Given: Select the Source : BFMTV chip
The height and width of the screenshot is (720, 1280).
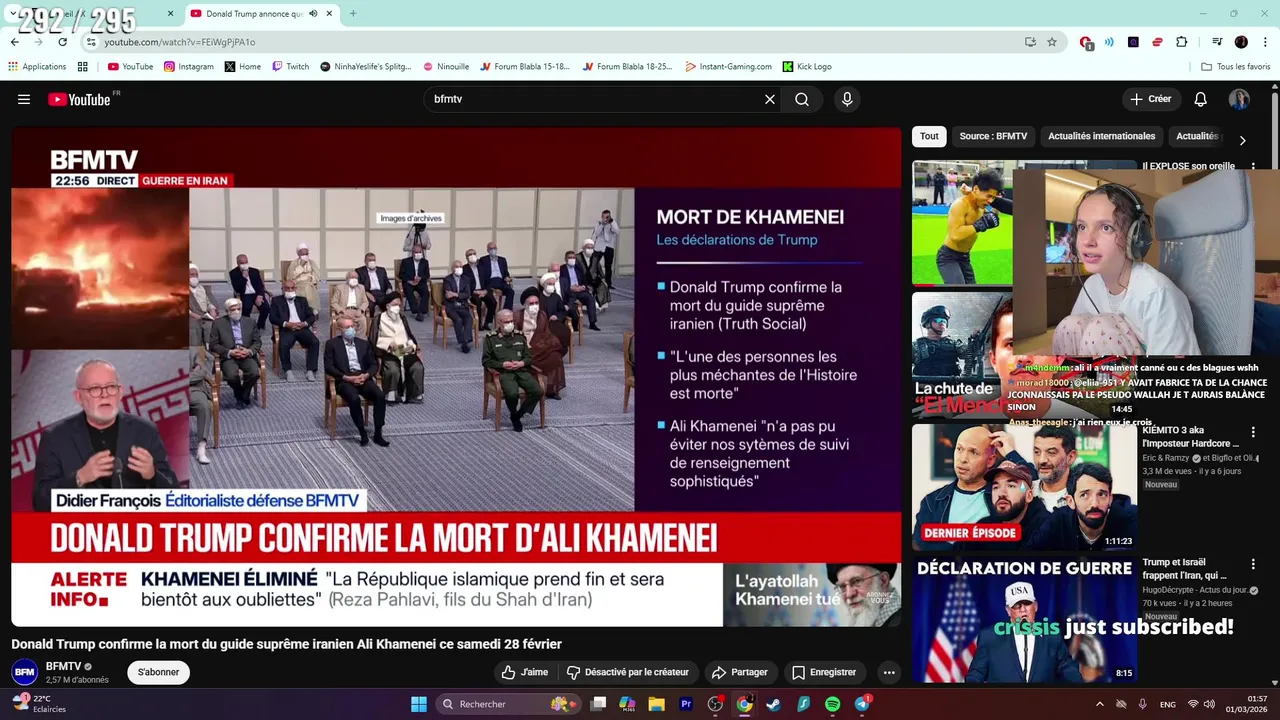Looking at the screenshot, I should point(993,136).
